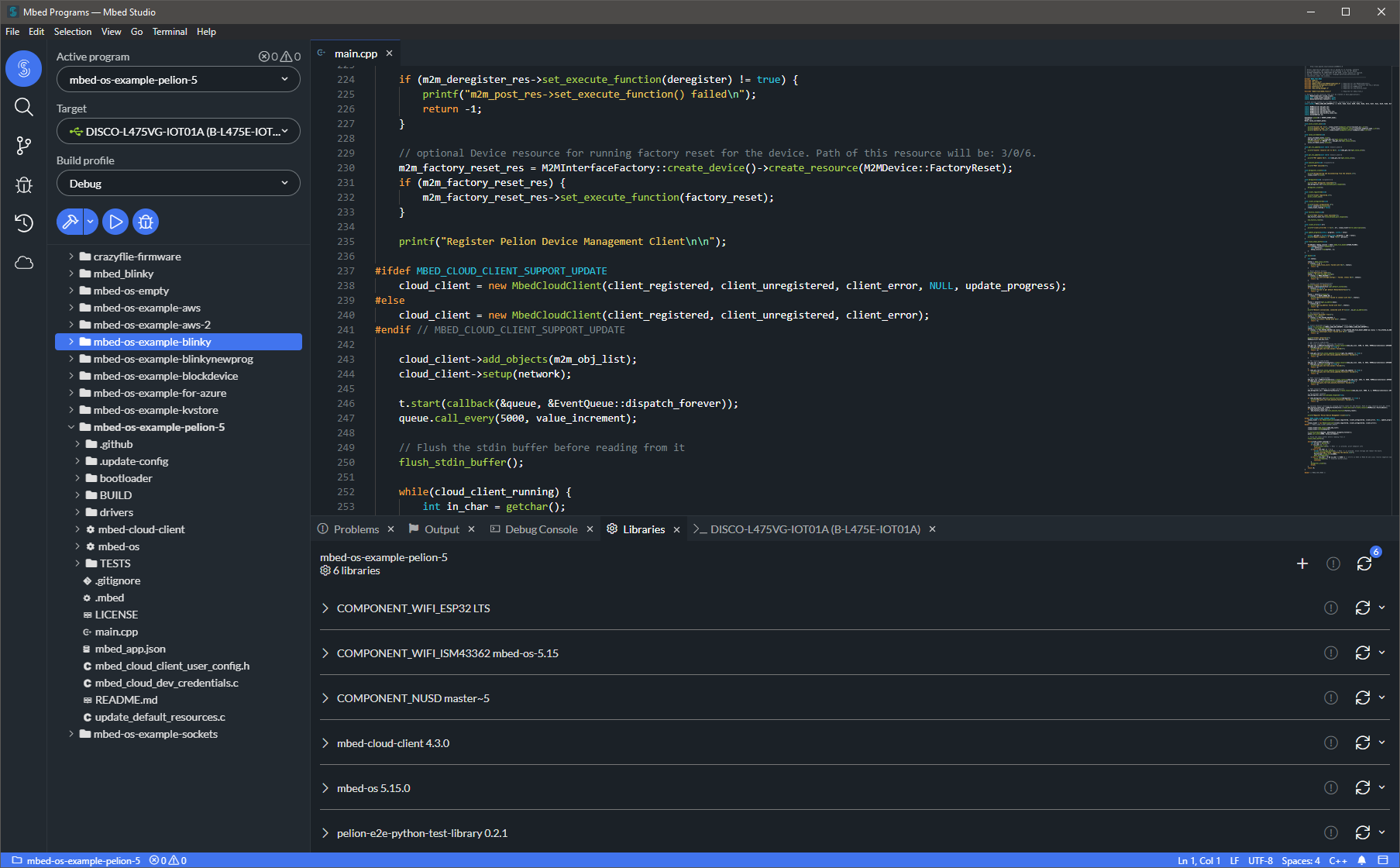
Task: Show problems for all libraries in header
Action: (x=1333, y=563)
